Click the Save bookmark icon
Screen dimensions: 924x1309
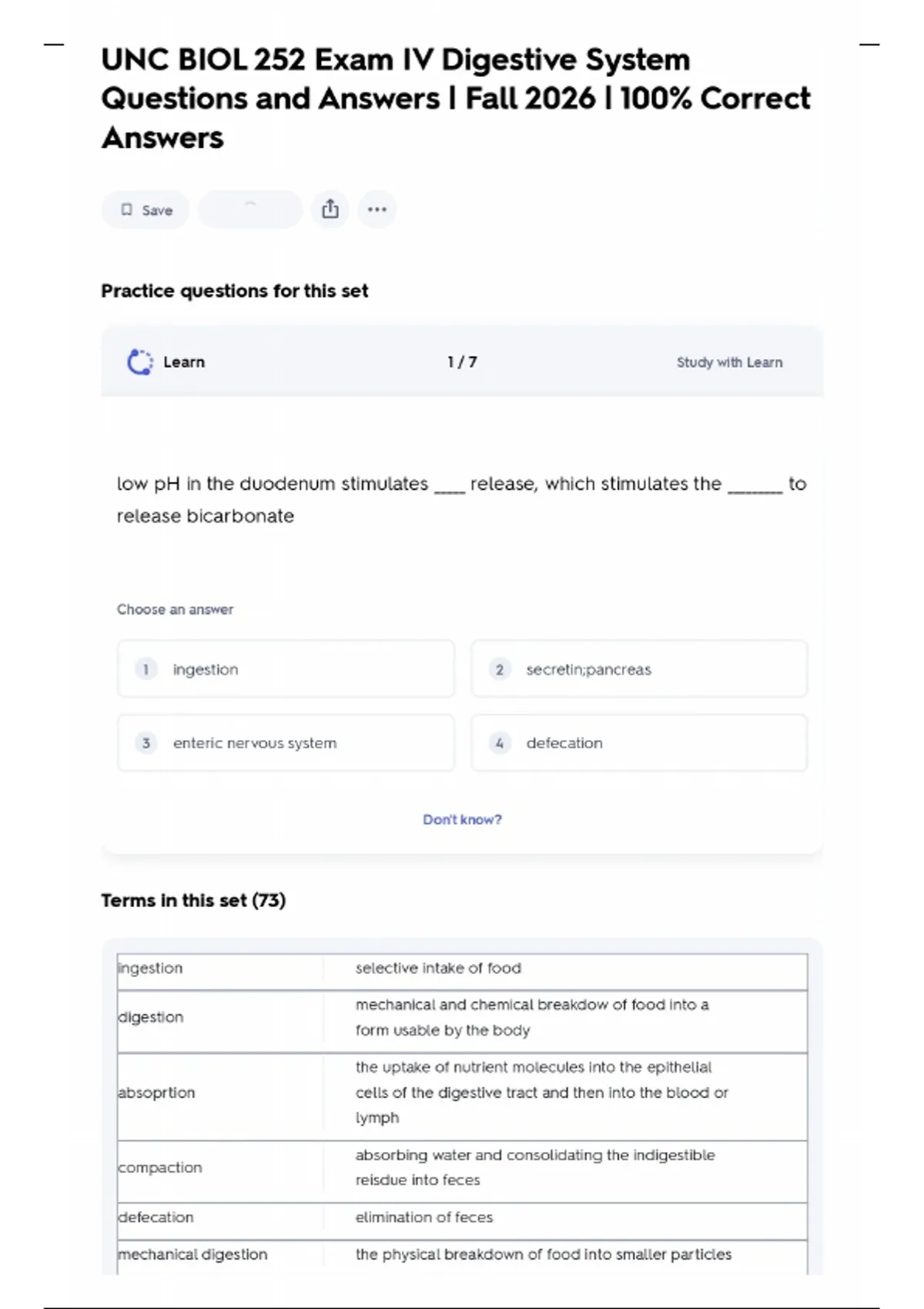point(127,209)
